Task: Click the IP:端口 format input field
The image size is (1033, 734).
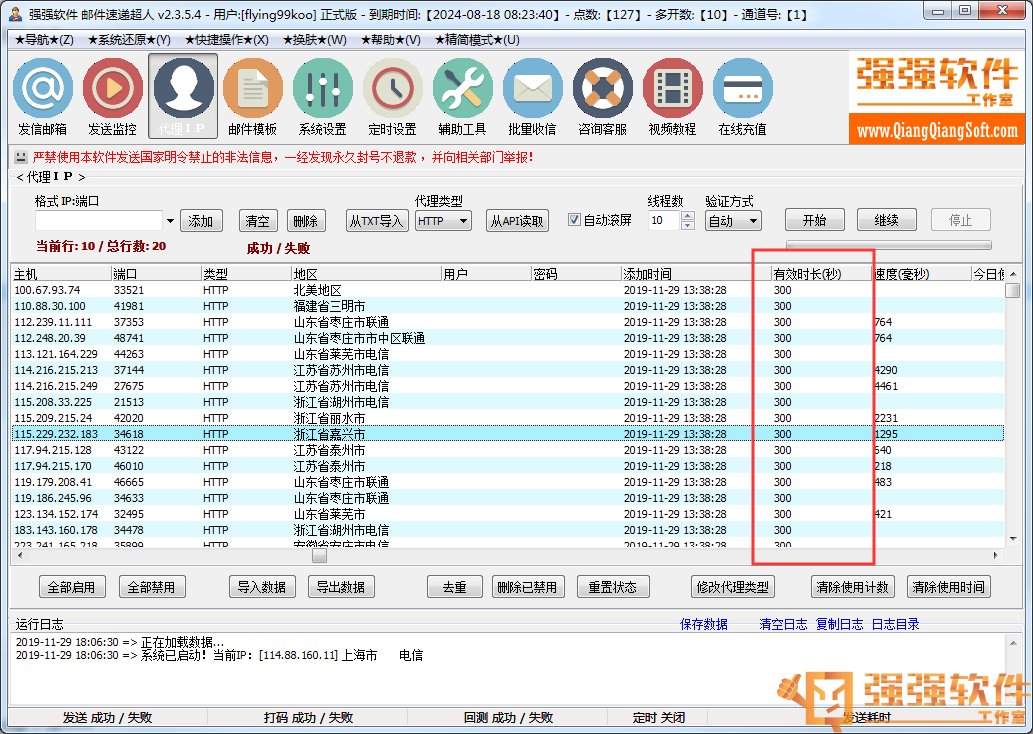Action: coord(99,221)
